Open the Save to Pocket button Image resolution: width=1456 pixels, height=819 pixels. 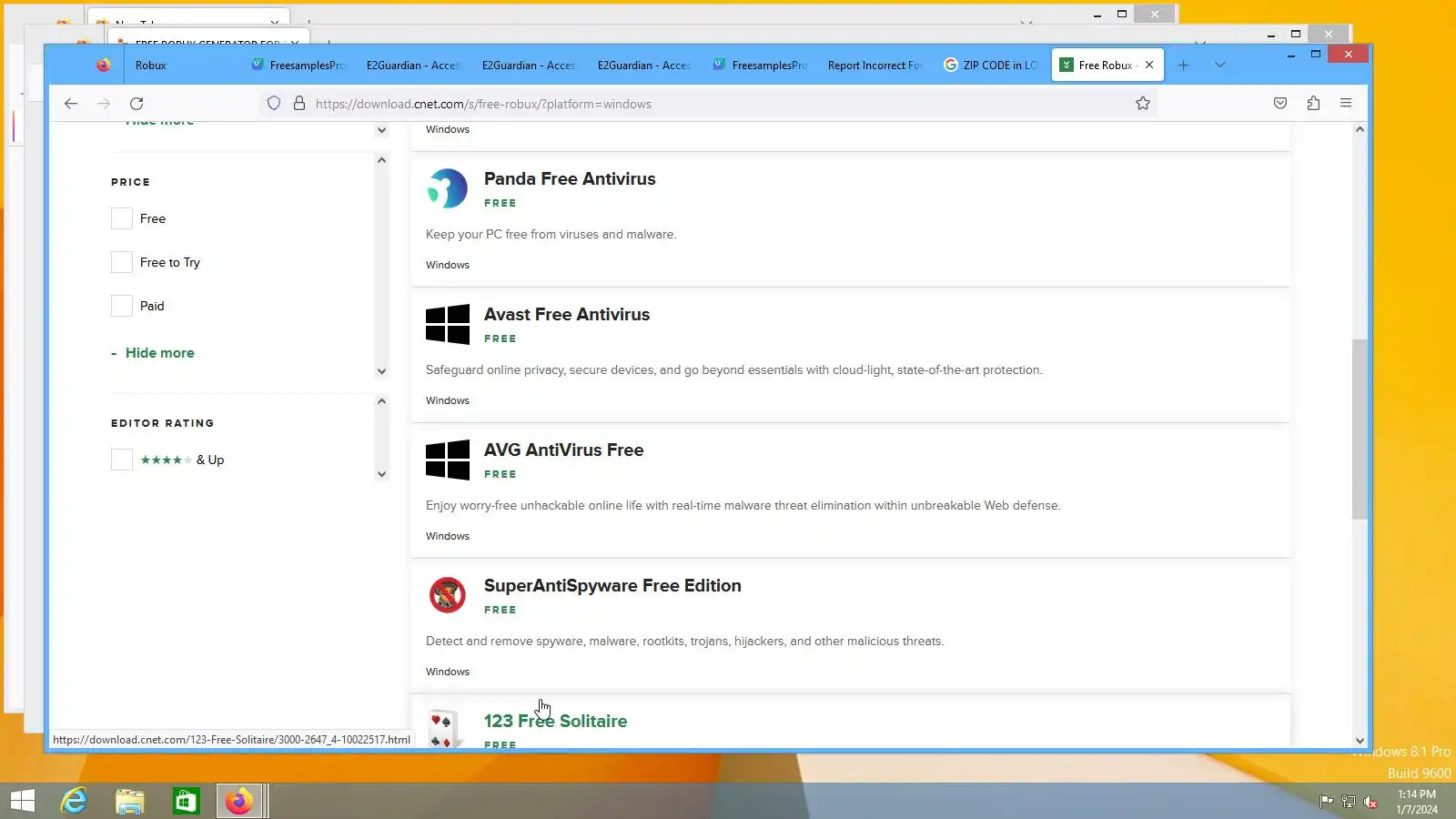(1280, 104)
